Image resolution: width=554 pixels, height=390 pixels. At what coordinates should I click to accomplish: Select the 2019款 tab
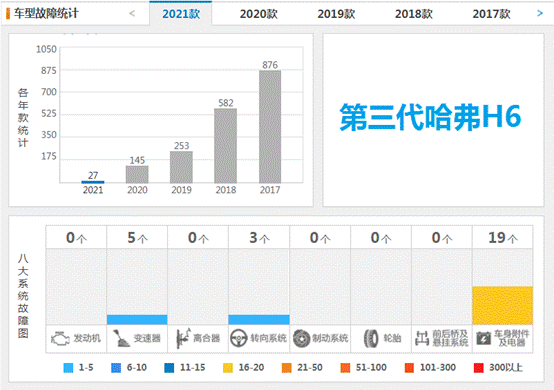click(x=336, y=14)
